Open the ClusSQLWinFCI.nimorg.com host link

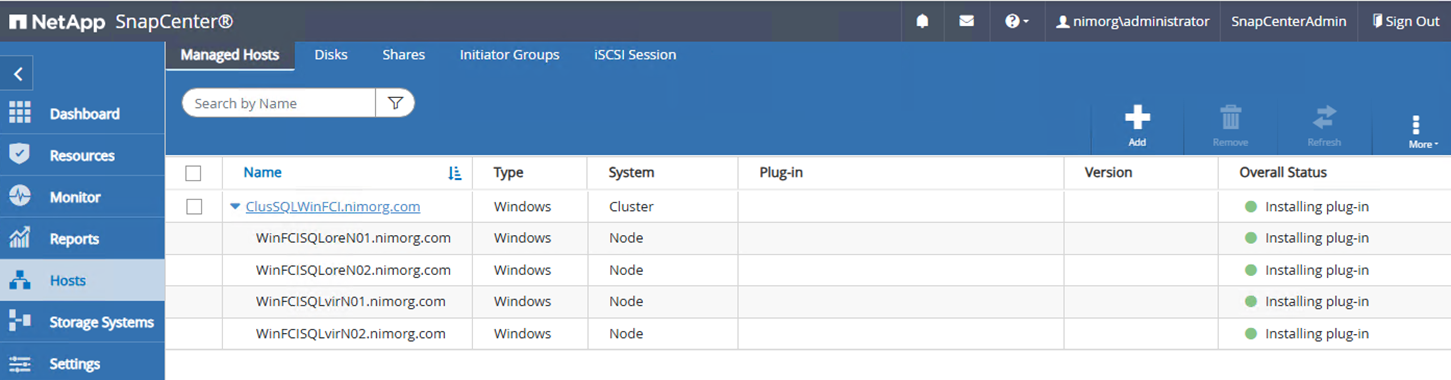(x=333, y=207)
